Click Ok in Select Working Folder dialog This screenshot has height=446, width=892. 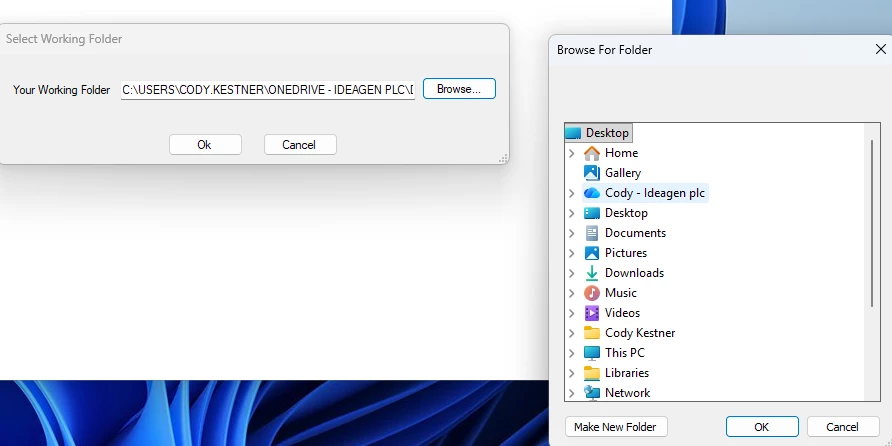coord(205,144)
